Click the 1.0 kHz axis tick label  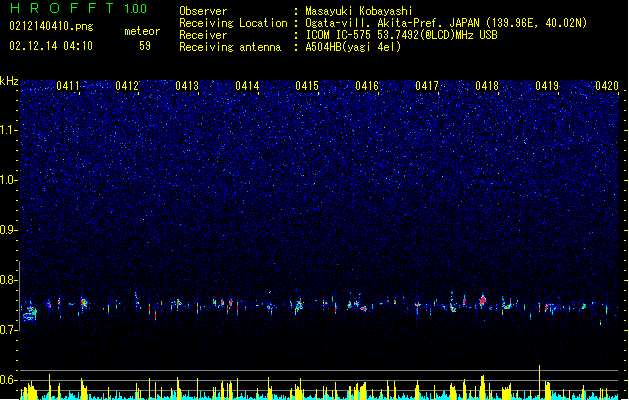[x=8, y=180]
